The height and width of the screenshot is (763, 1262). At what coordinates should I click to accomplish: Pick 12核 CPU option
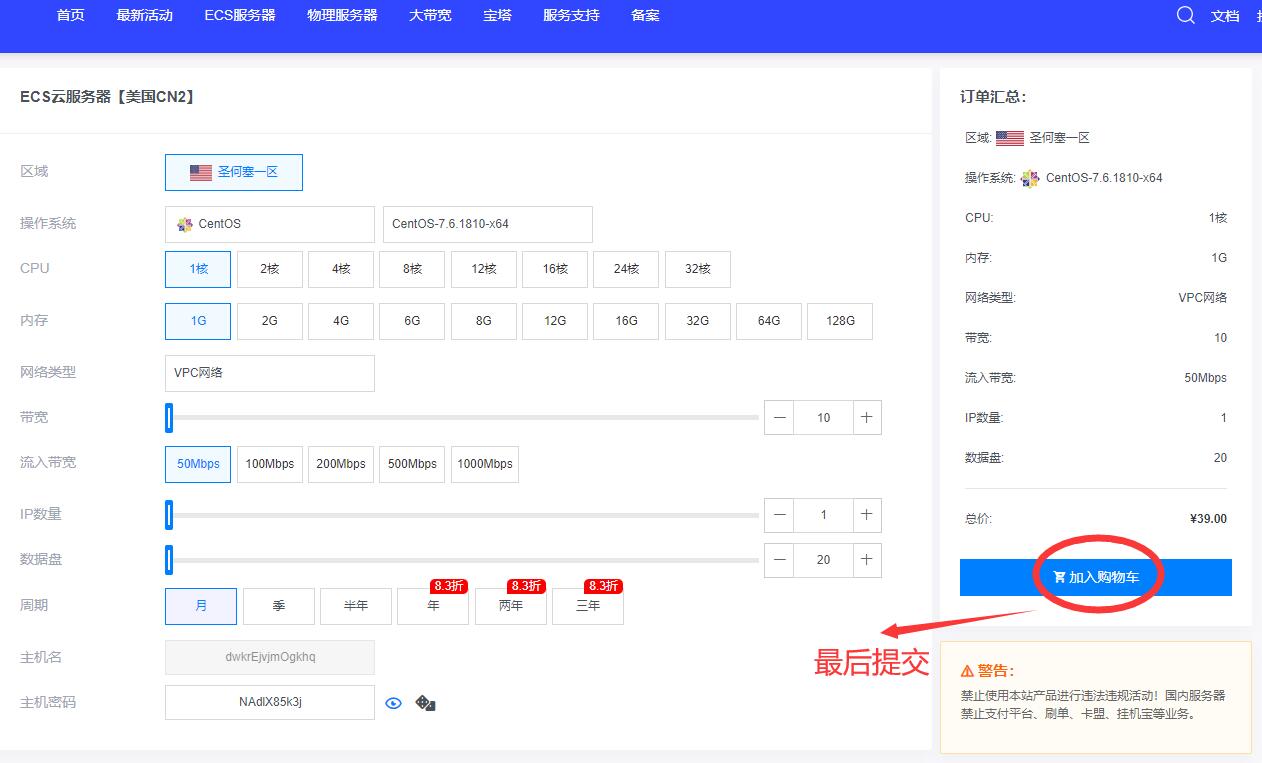484,269
